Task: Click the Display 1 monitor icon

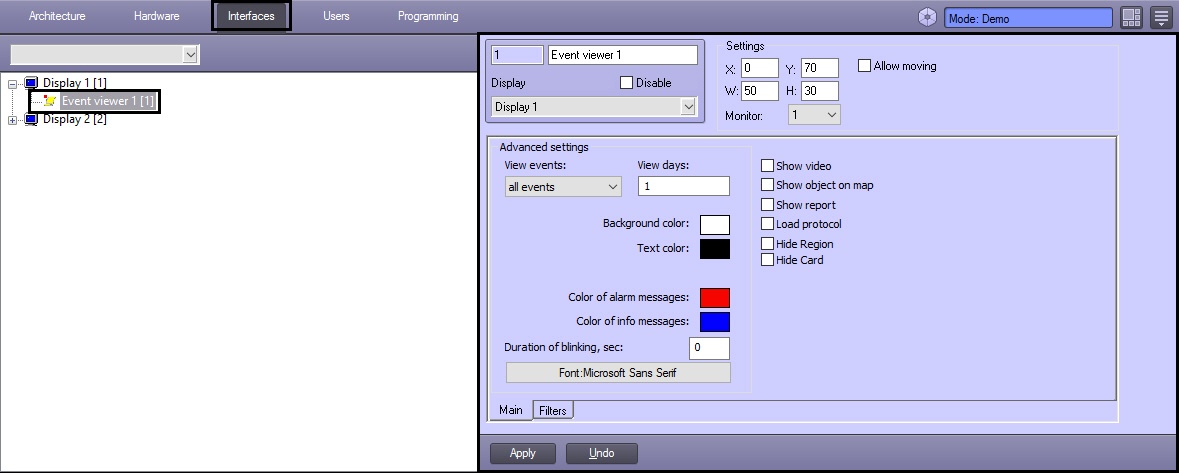Action: coord(31,83)
